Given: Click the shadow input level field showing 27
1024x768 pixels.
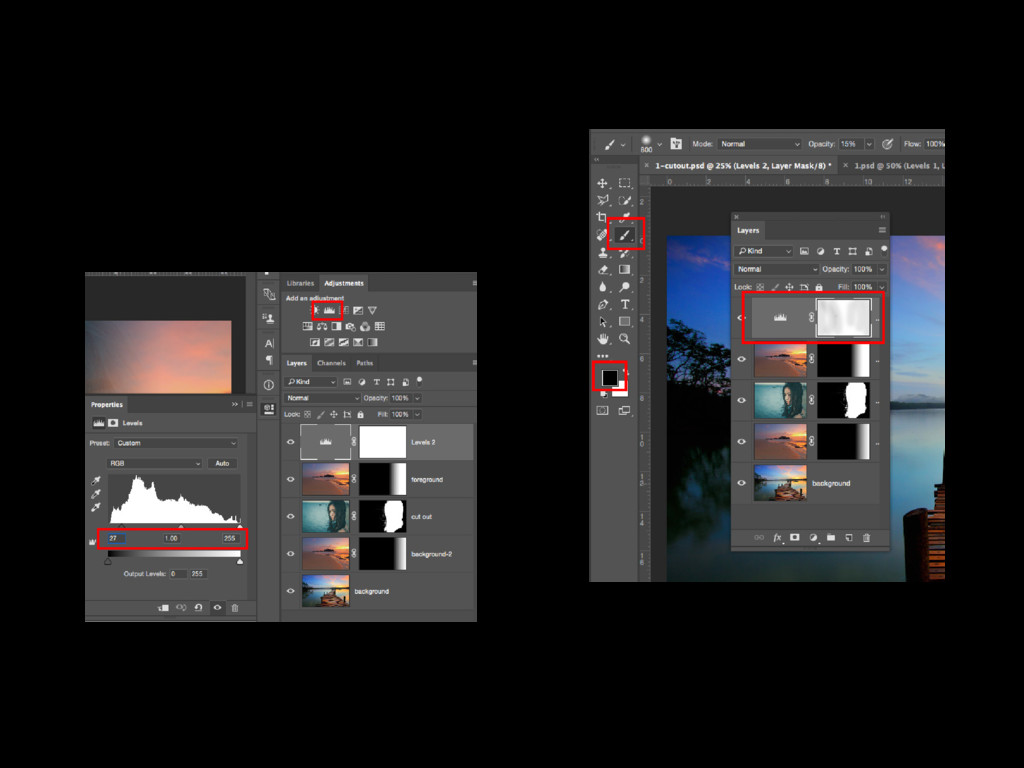Looking at the screenshot, I should click(116, 538).
